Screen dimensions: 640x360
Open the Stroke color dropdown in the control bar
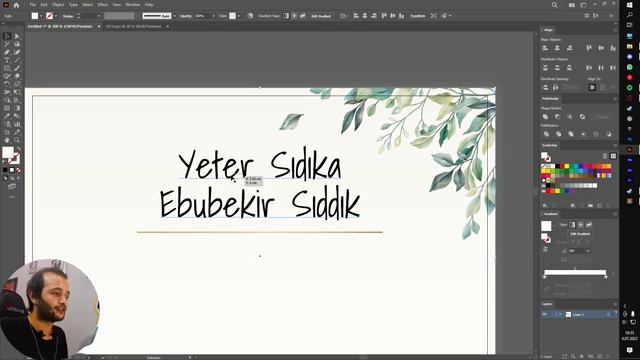(x=56, y=16)
